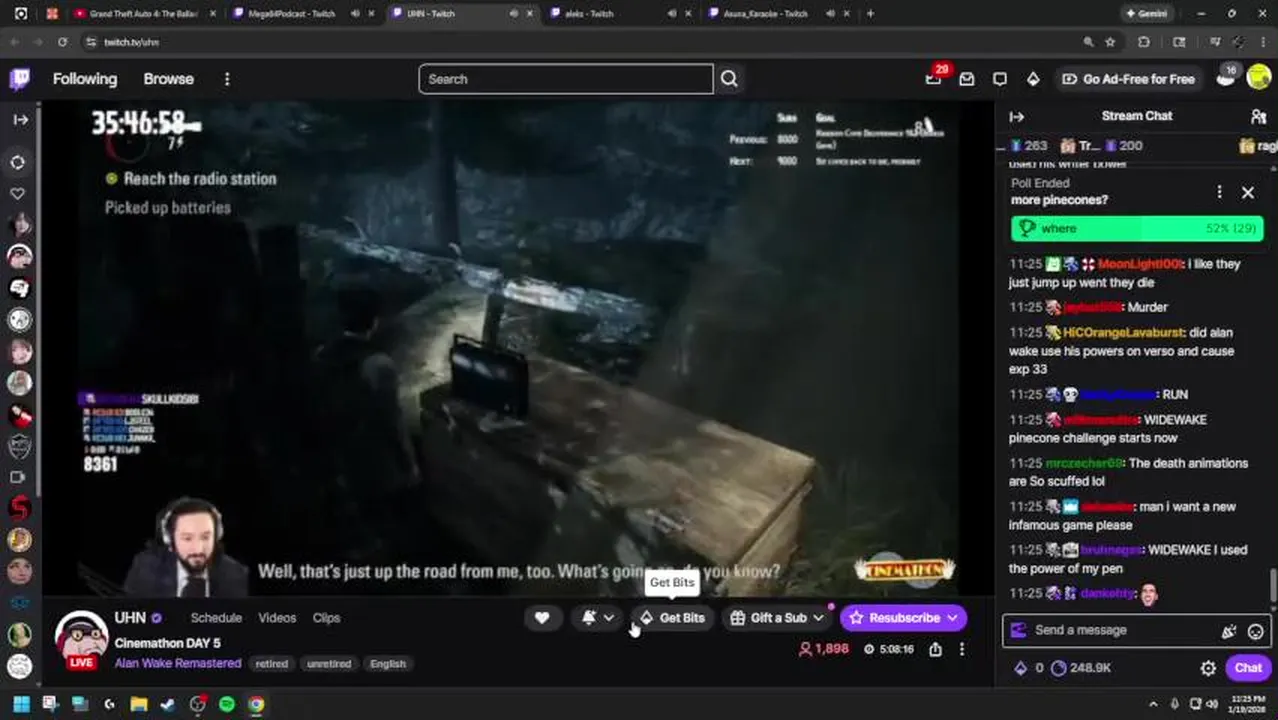Bookmark this page with star icon

tap(1110, 42)
